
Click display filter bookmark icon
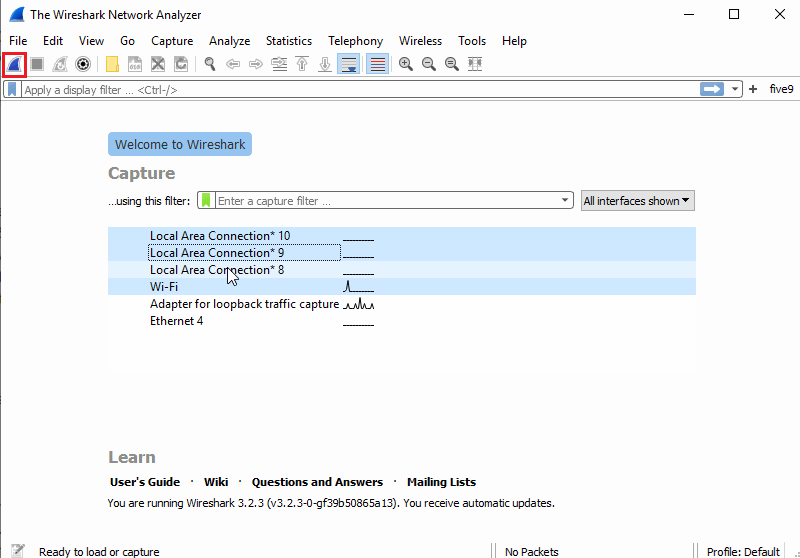click(x=12, y=90)
